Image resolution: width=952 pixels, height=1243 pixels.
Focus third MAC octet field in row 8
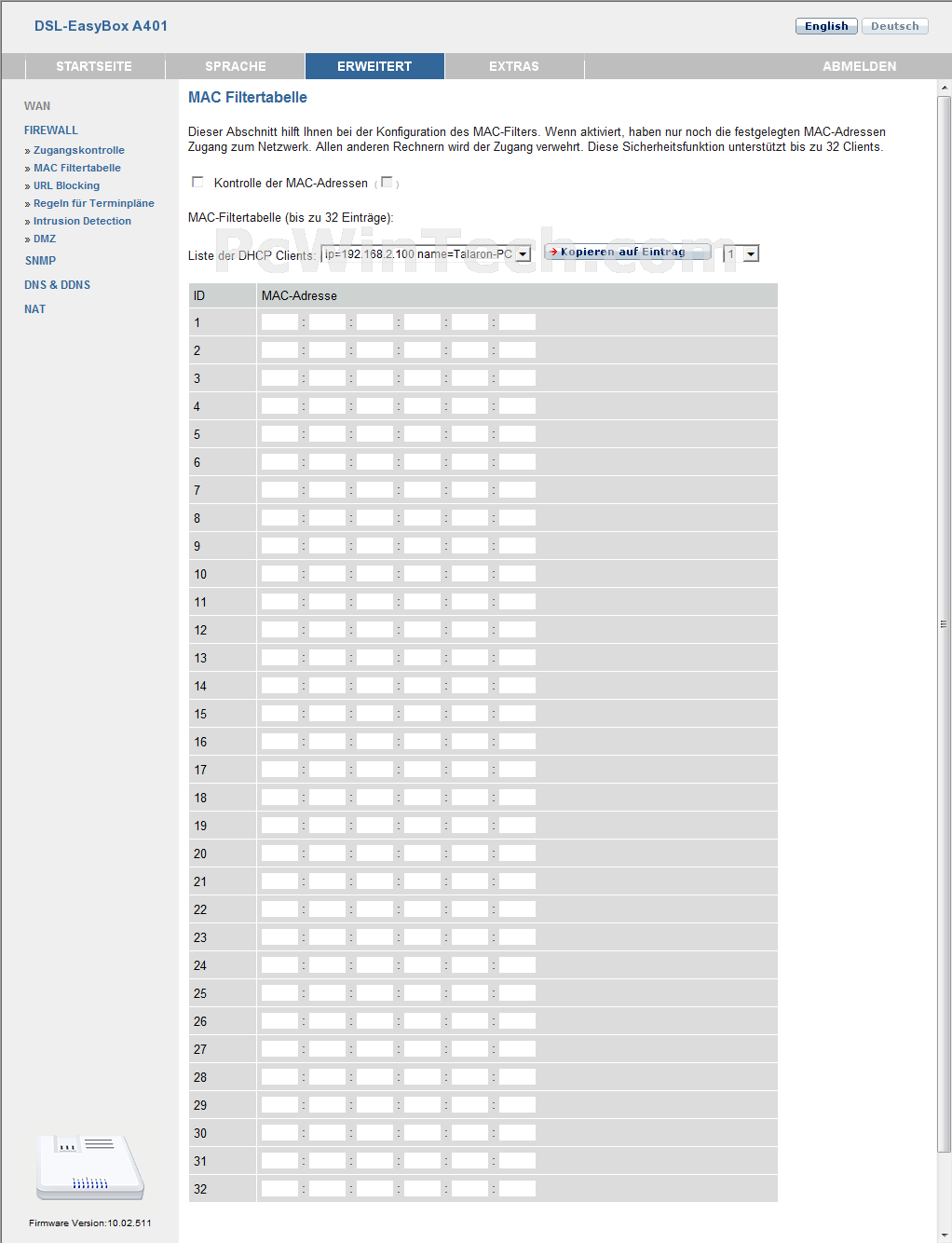pyautogui.click(x=374, y=518)
